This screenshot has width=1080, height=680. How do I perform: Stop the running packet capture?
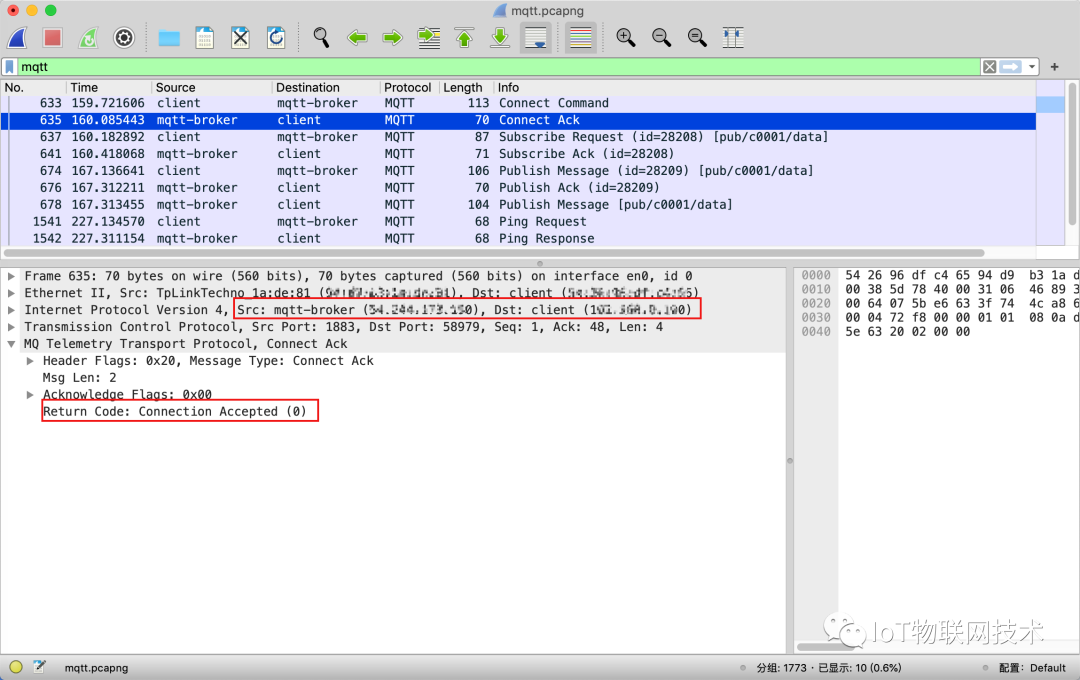52,38
